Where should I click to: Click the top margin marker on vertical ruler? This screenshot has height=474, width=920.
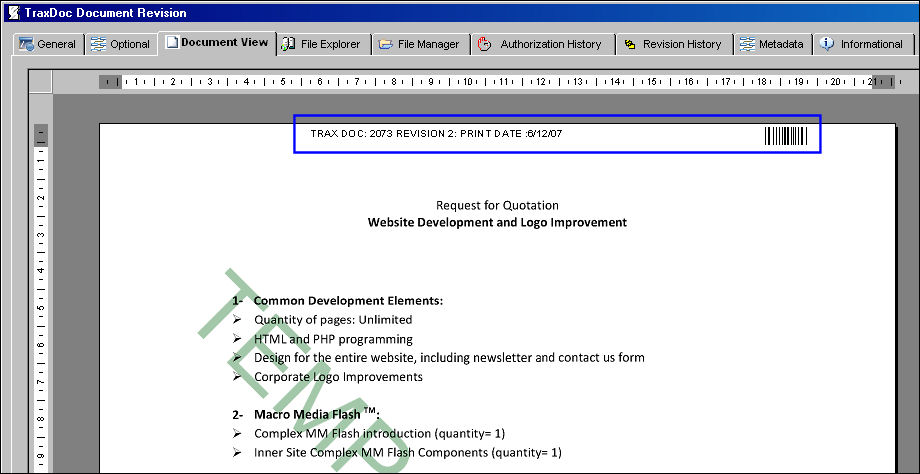[41, 136]
